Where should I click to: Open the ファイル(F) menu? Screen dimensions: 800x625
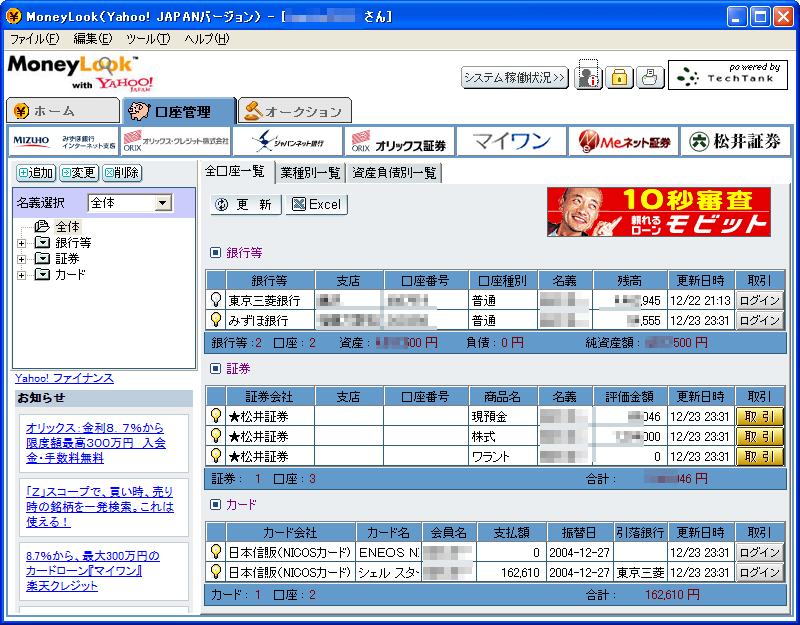tap(34, 39)
